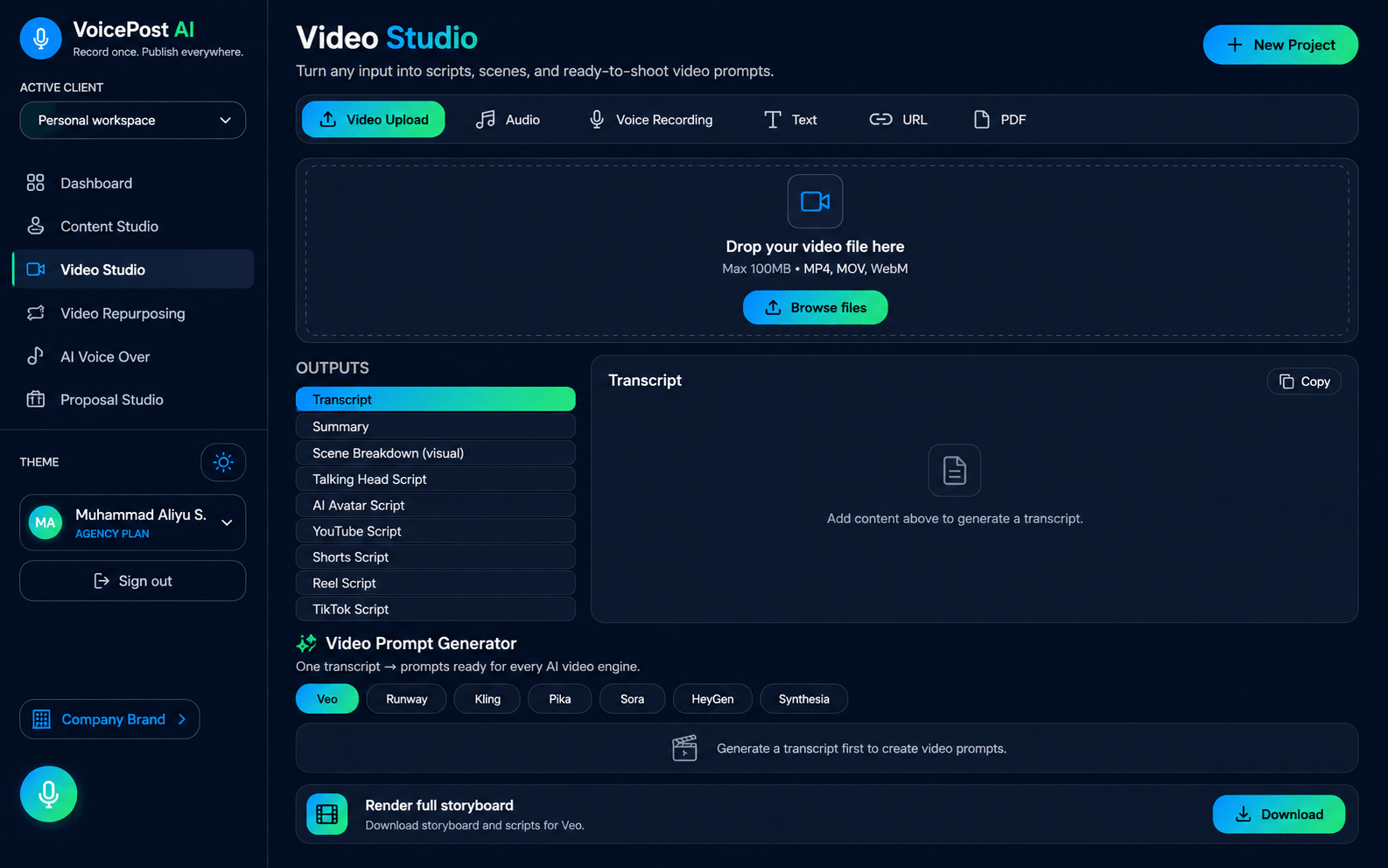Select Reel Script output
The image size is (1388, 868).
pyautogui.click(x=436, y=583)
